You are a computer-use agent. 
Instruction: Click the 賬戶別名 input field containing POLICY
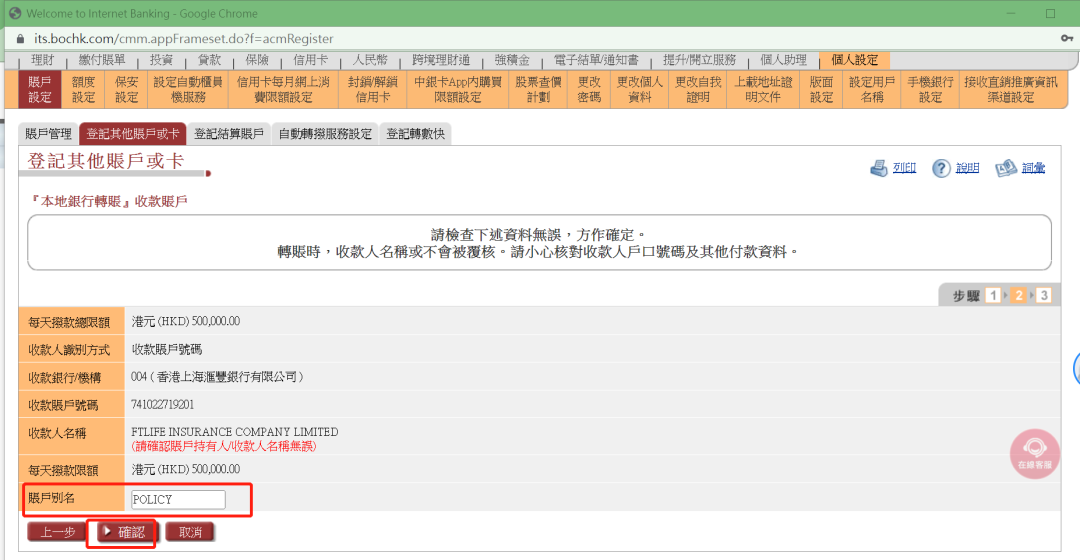(x=178, y=499)
